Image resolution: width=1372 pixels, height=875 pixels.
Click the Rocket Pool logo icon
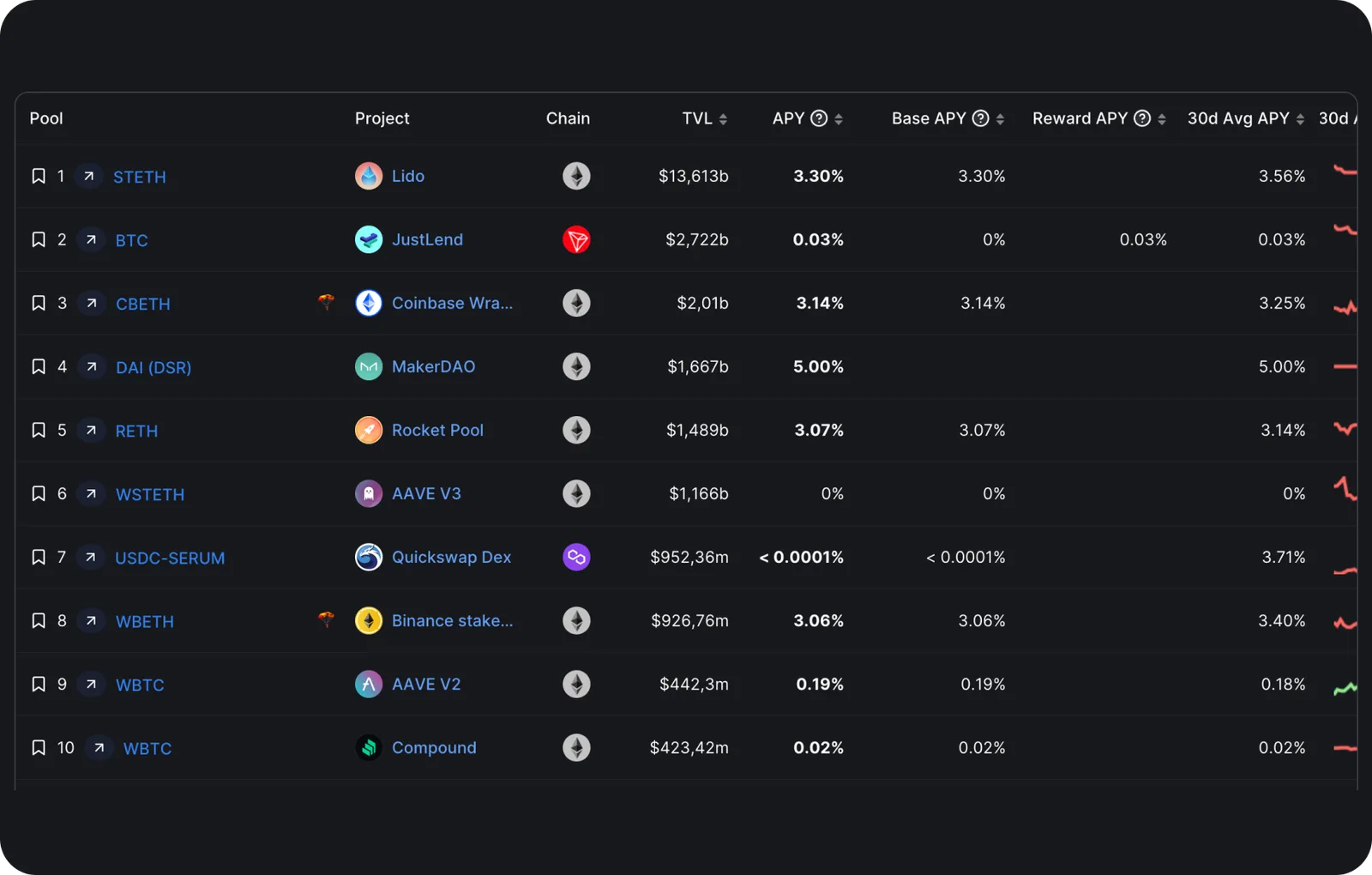[x=369, y=430]
